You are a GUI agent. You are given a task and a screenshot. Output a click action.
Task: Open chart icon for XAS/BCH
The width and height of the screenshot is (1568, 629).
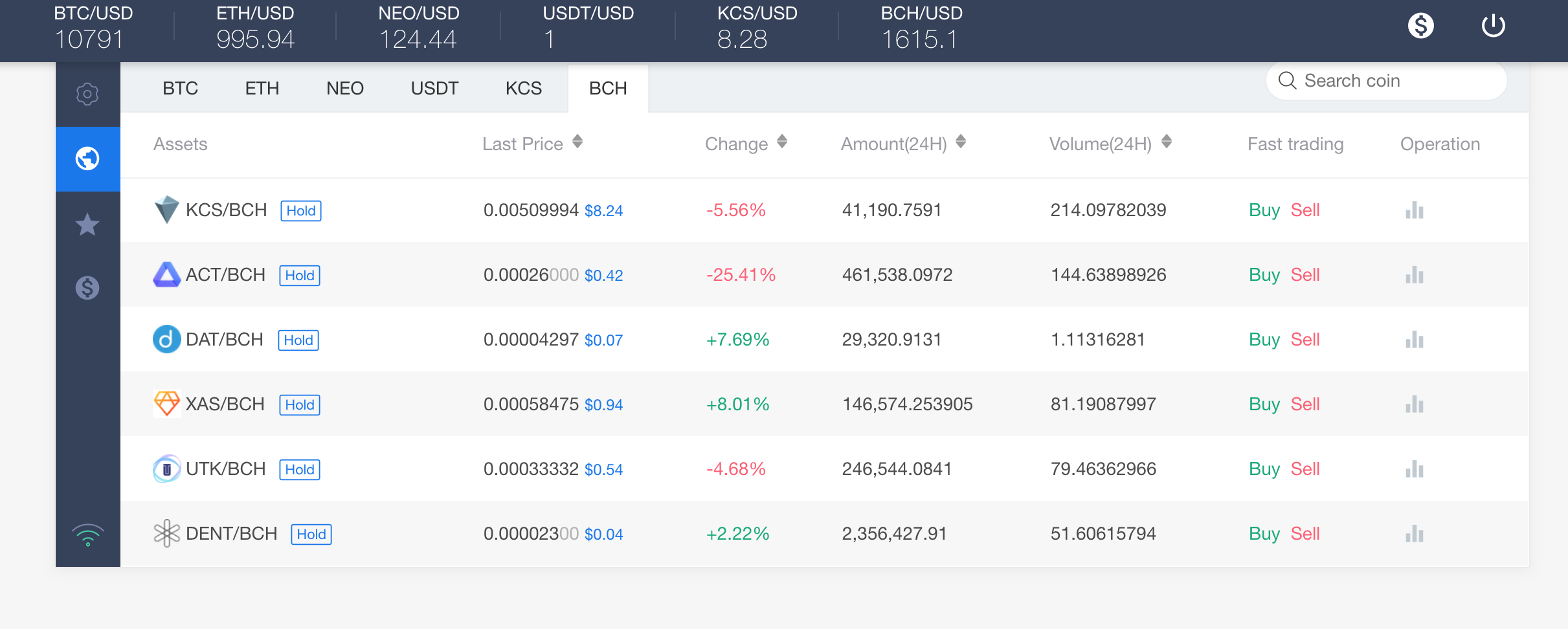tap(1415, 404)
